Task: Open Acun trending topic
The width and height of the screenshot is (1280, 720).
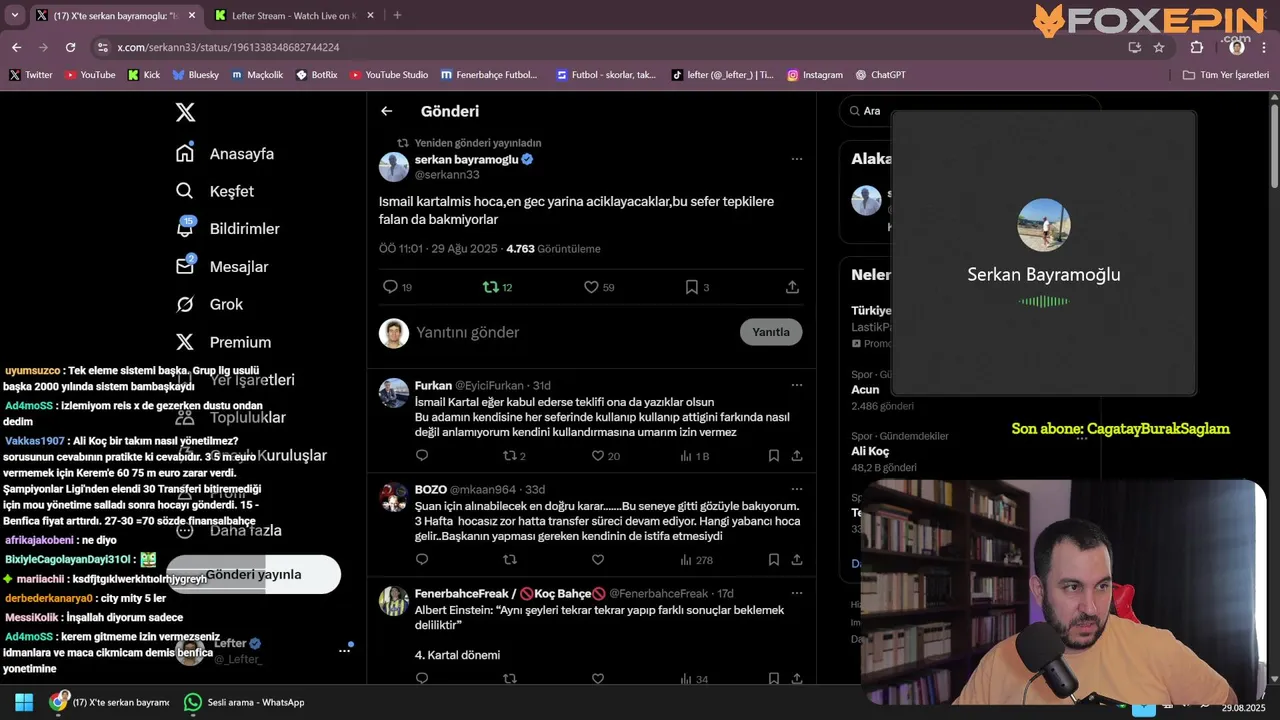Action: (x=866, y=389)
